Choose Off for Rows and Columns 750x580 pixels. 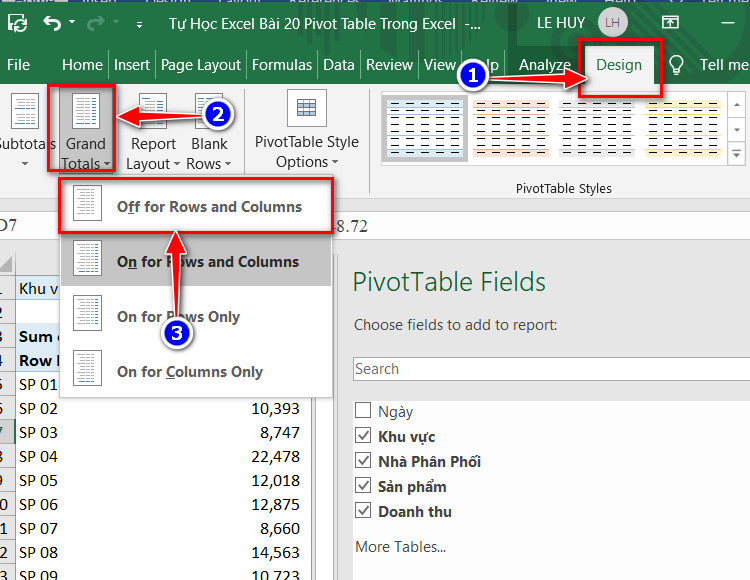click(x=196, y=207)
